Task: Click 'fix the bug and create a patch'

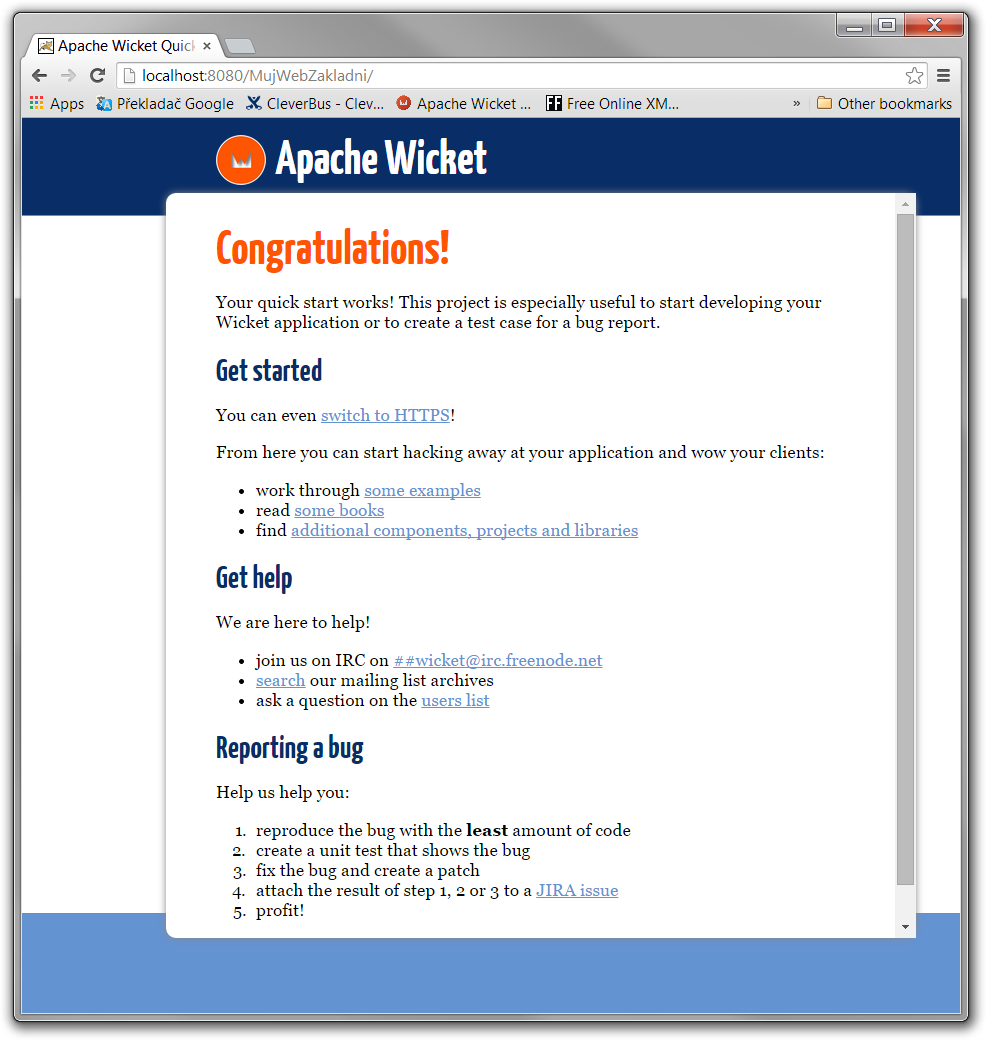Action: [x=368, y=870]
